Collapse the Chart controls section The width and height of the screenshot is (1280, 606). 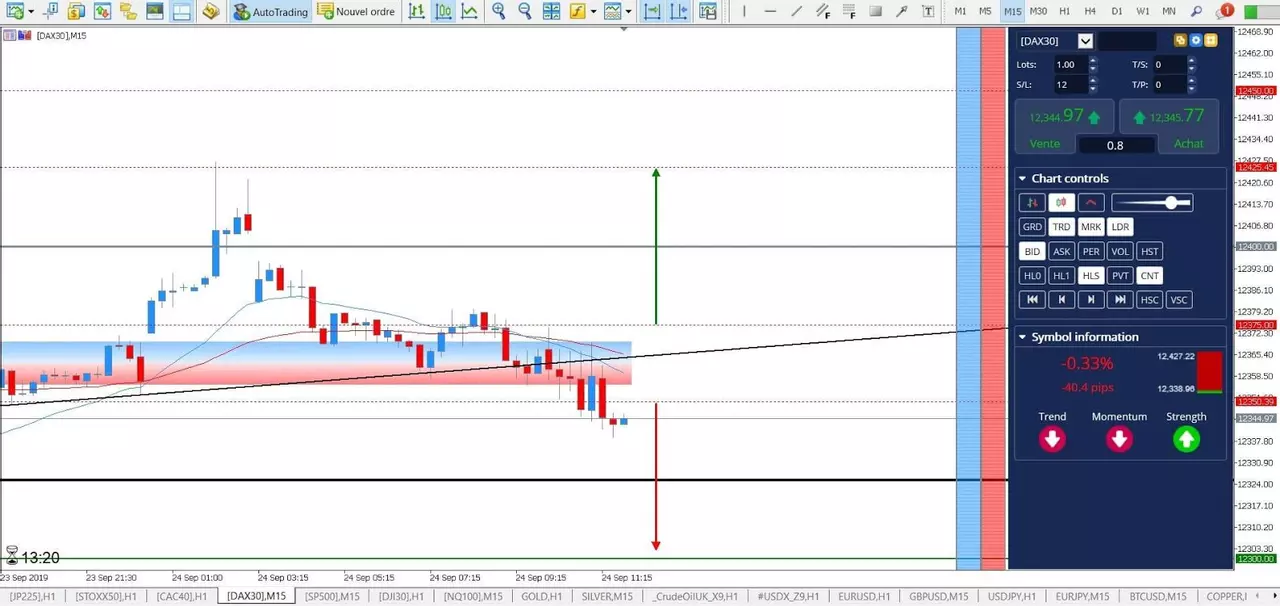(1022, 178)
